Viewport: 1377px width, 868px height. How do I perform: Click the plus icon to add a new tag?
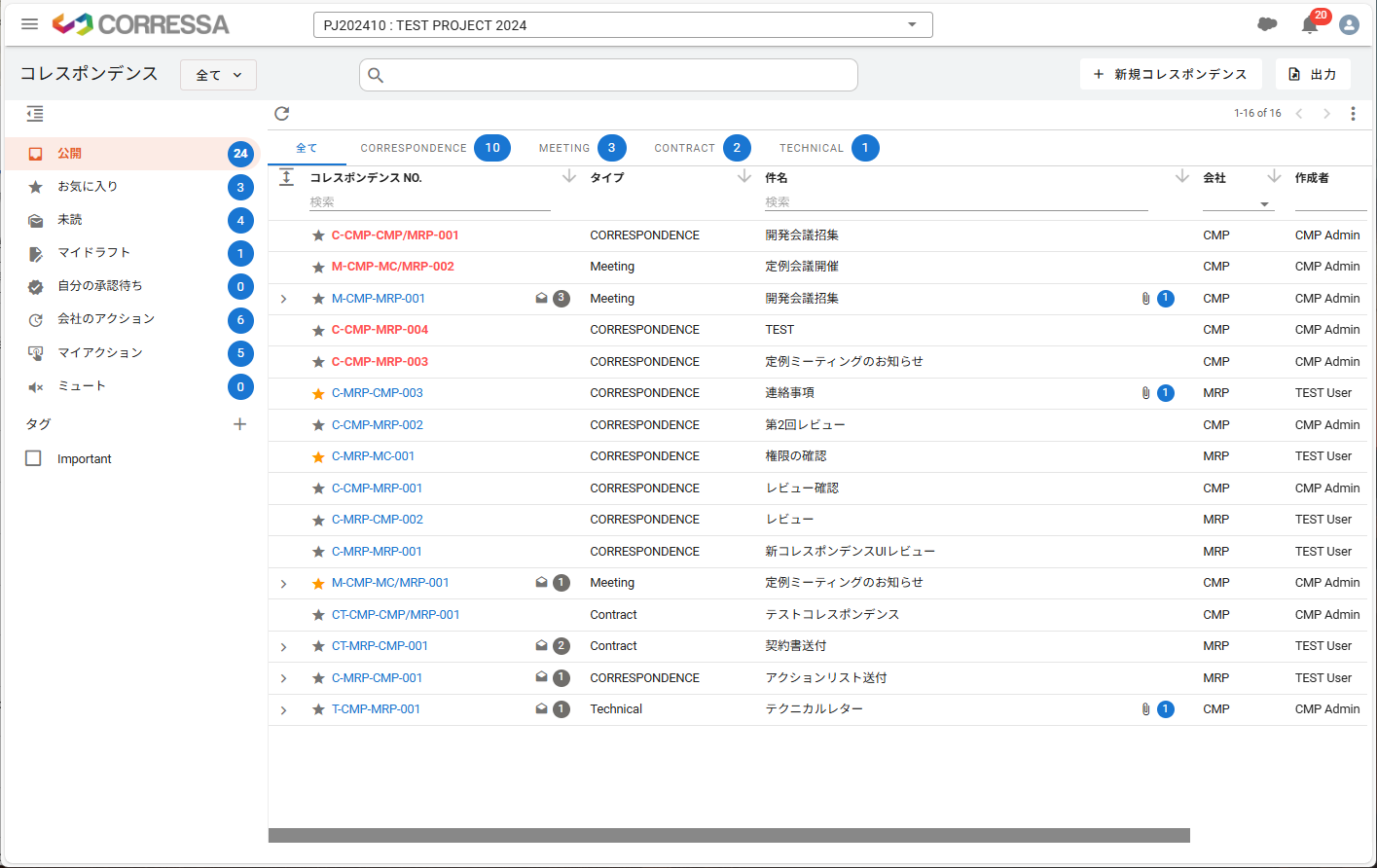tap(239, 423)
